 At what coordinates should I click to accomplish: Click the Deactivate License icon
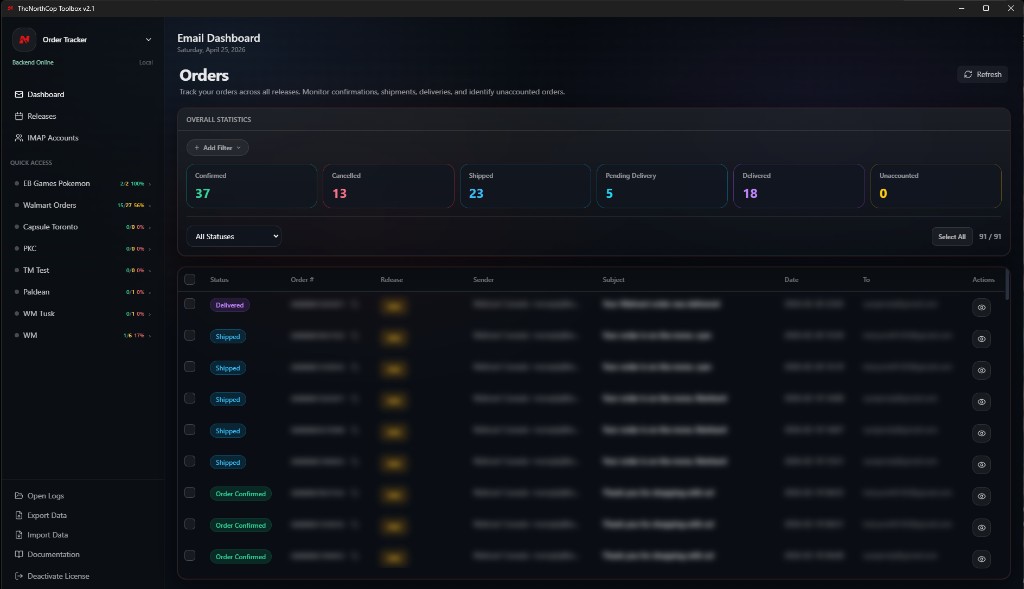tap(17, 576)
